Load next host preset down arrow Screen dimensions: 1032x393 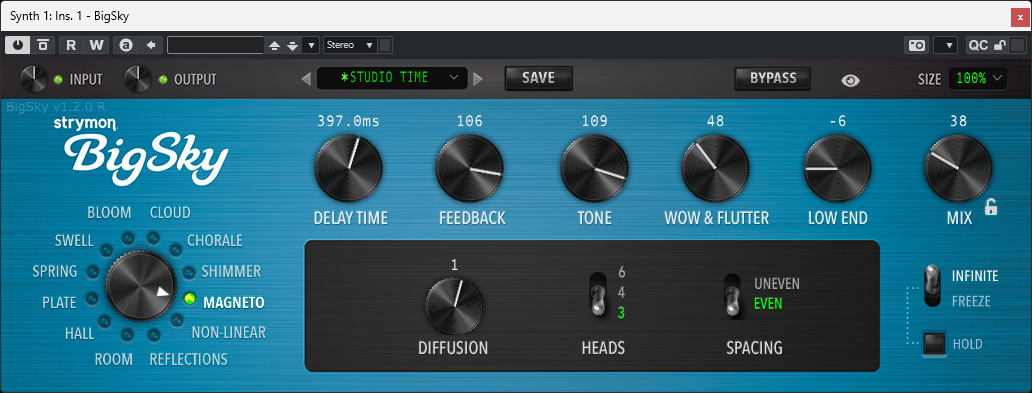coord(292,45)
